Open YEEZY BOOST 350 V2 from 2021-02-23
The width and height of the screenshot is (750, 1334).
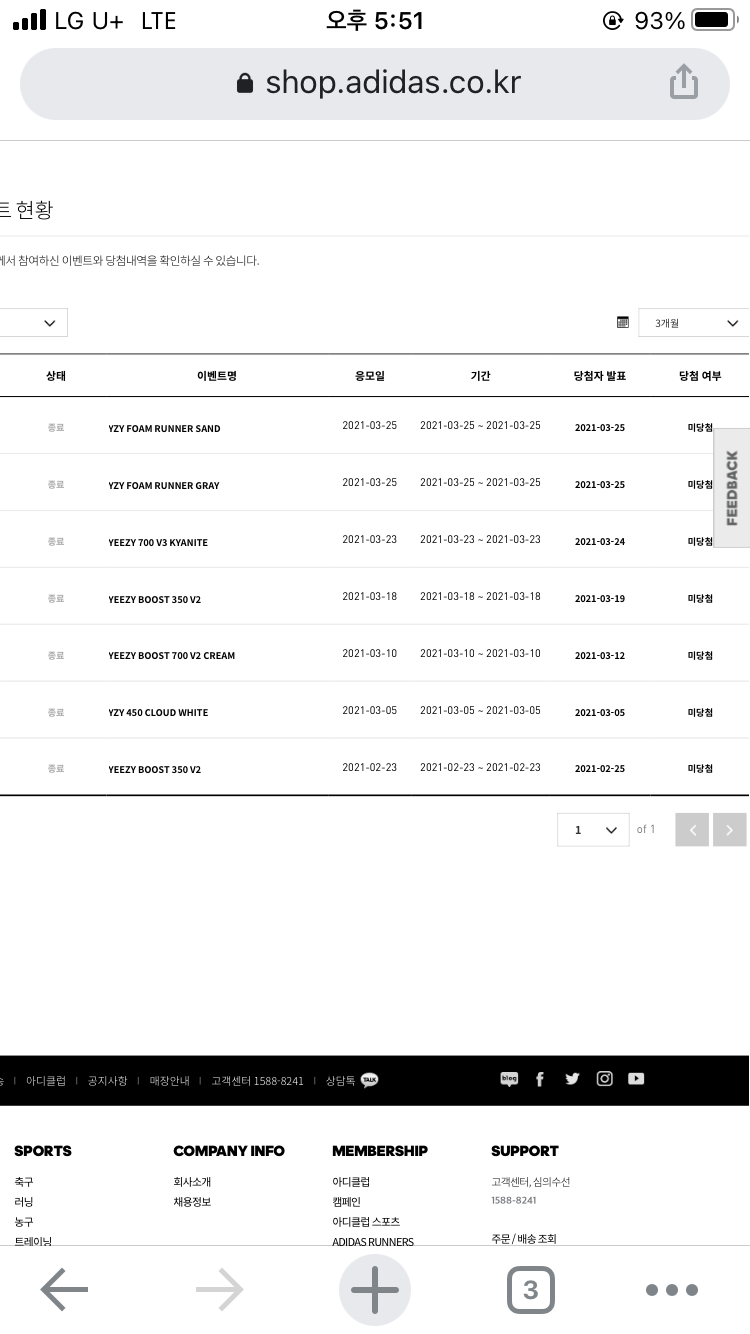[x=155, y=770]
